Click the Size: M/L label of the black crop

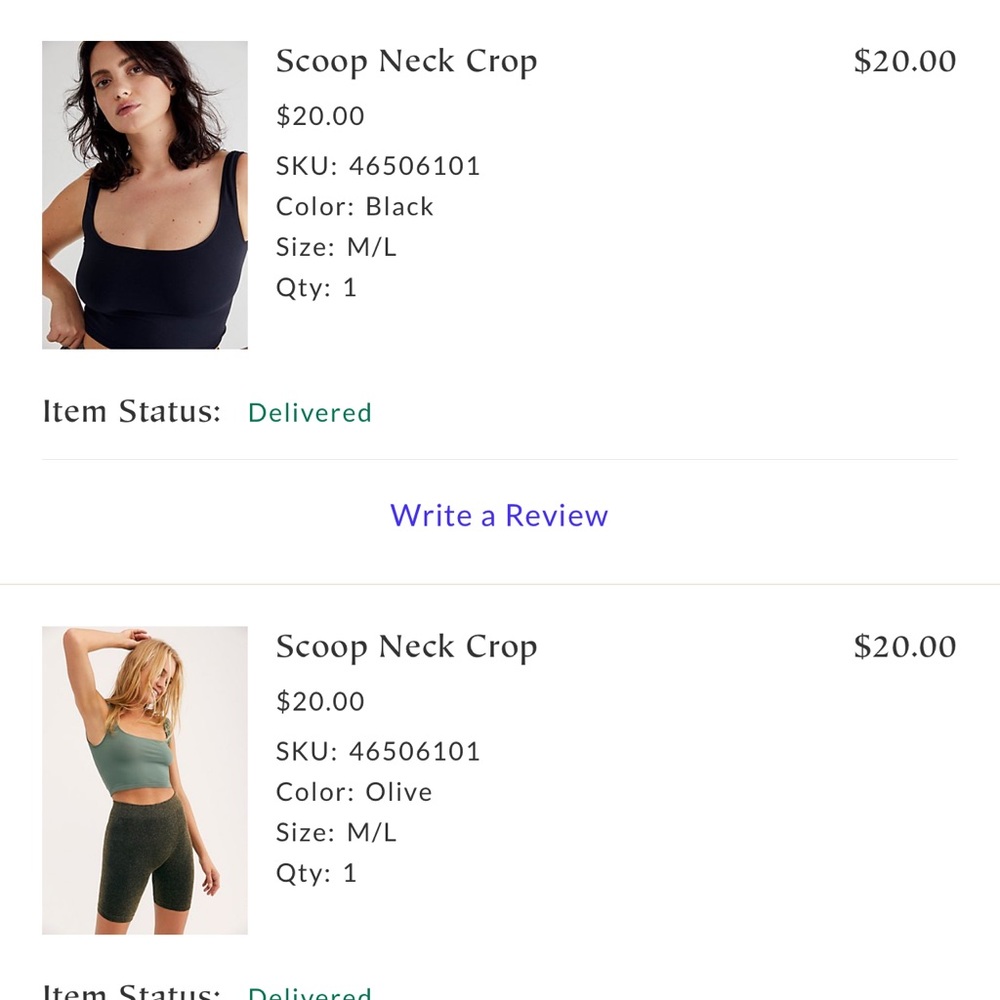(336, 247)
